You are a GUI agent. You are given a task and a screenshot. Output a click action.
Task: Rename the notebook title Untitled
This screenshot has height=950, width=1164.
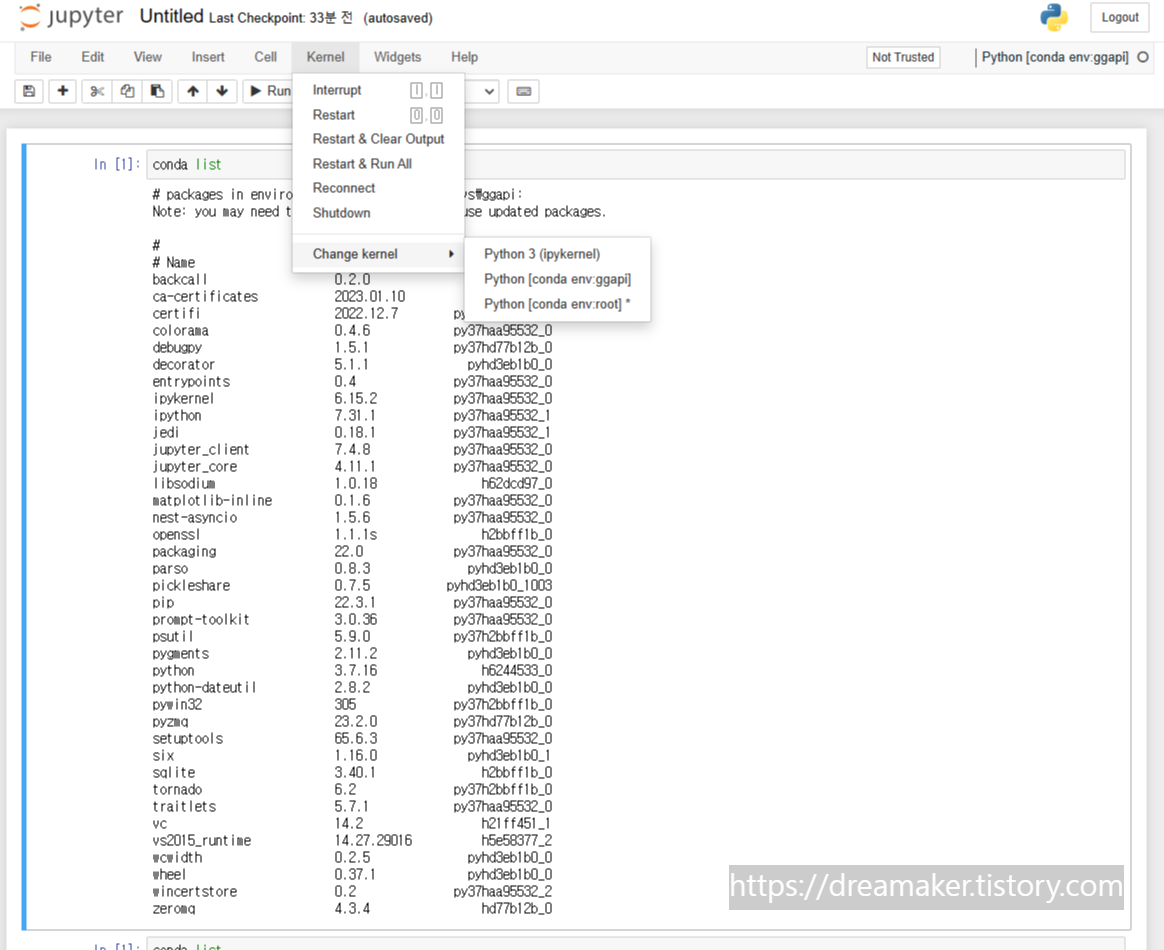coord(171,16)
